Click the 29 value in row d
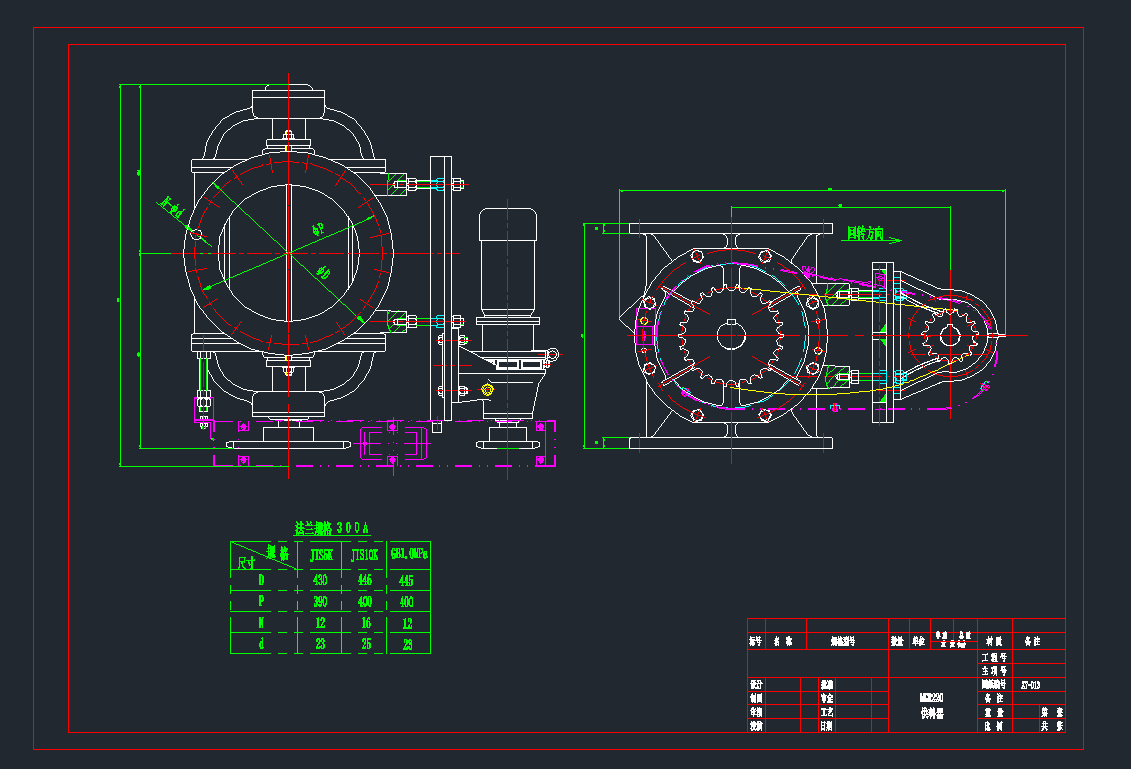 [x=408, y=644]
